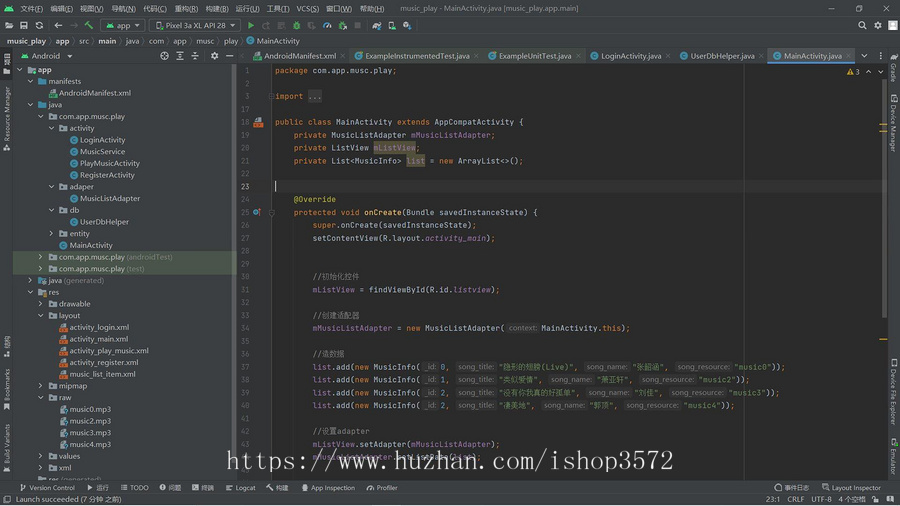Image resolution: width=900 pixels, height=506 pixels.
Task: Click the 23:1 caret position indicator
Action: coord(773,499)
